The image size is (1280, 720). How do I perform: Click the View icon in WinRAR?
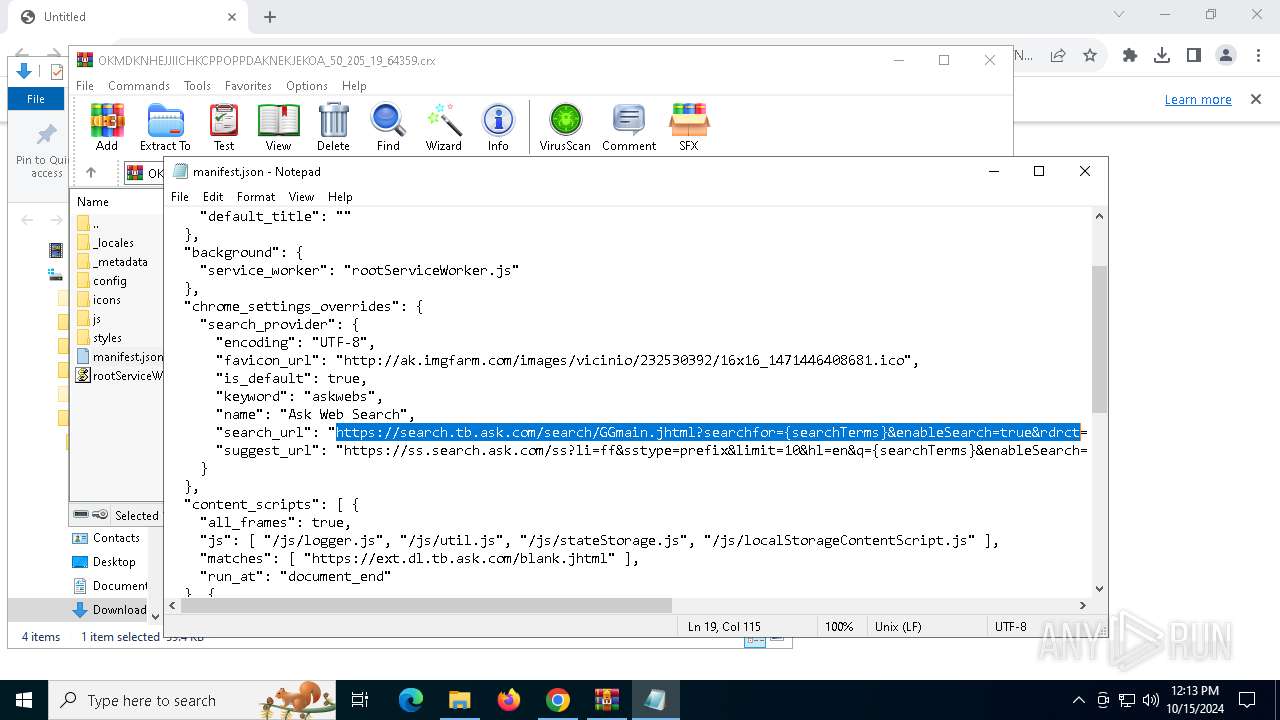click(279, 127)
